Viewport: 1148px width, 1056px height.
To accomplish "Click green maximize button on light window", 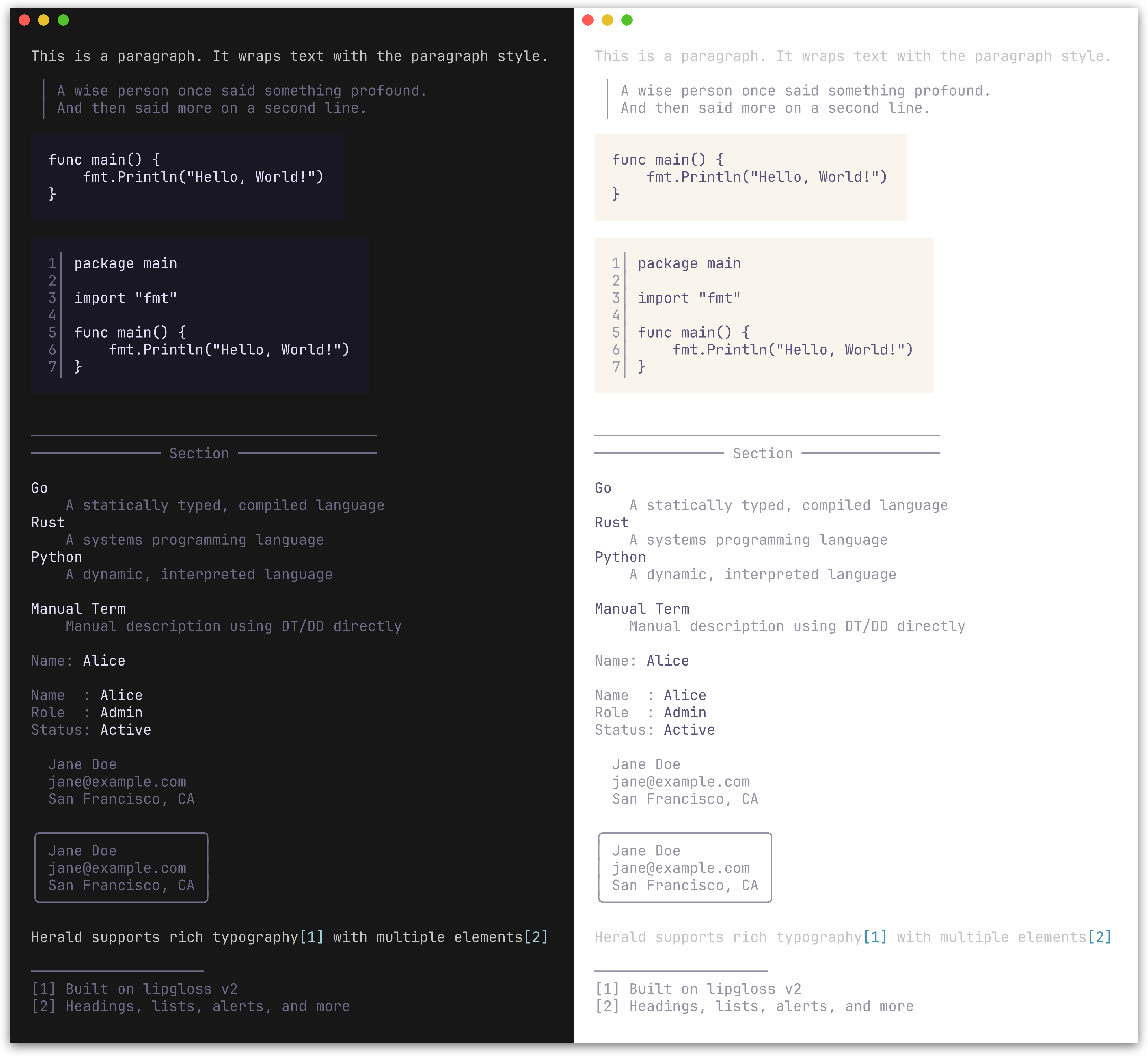I will (627, 21).
